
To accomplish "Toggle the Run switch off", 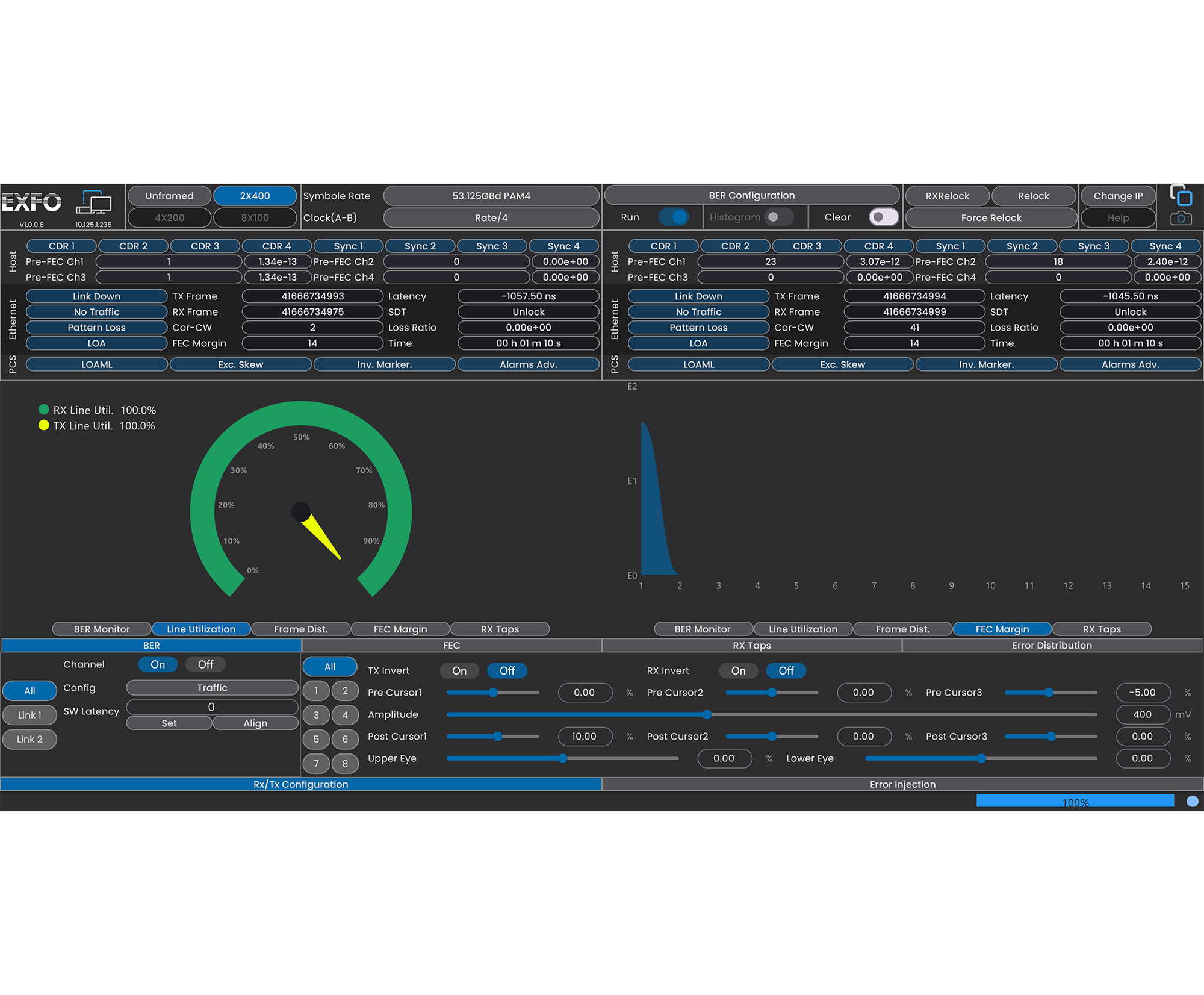I will 673,217.
